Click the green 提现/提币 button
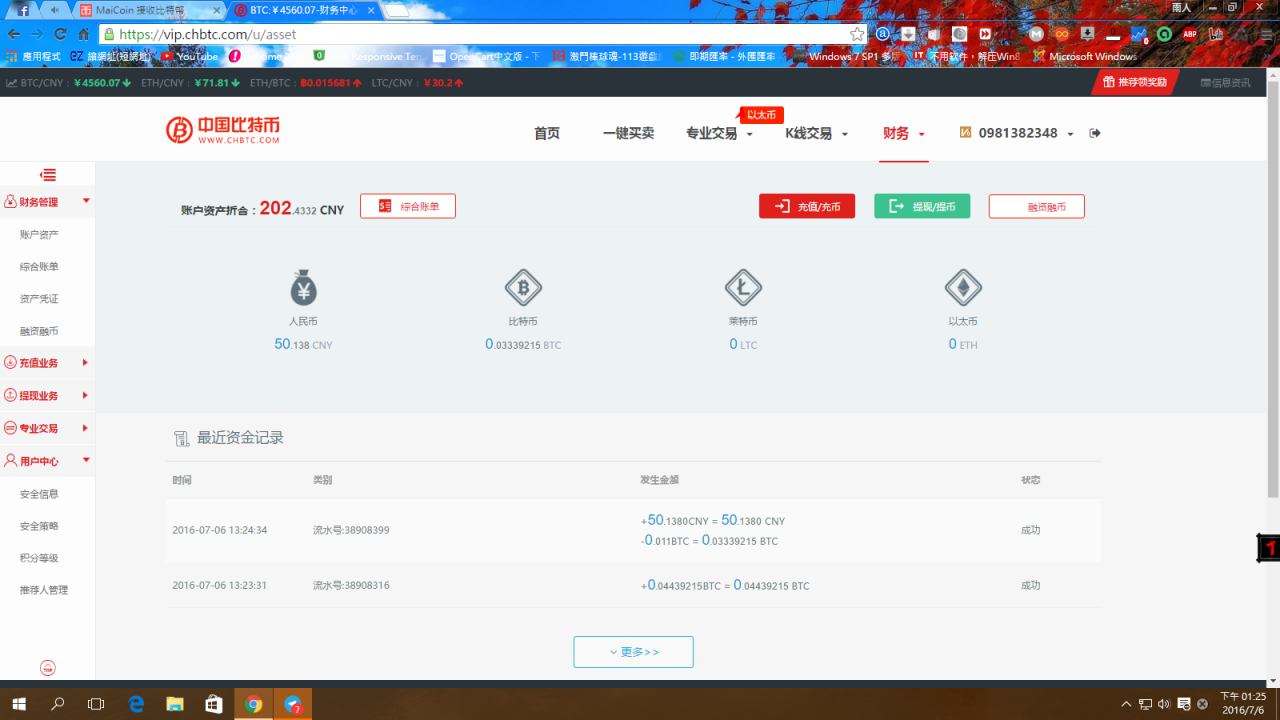 pyautogui.click(x=921, y=206)
